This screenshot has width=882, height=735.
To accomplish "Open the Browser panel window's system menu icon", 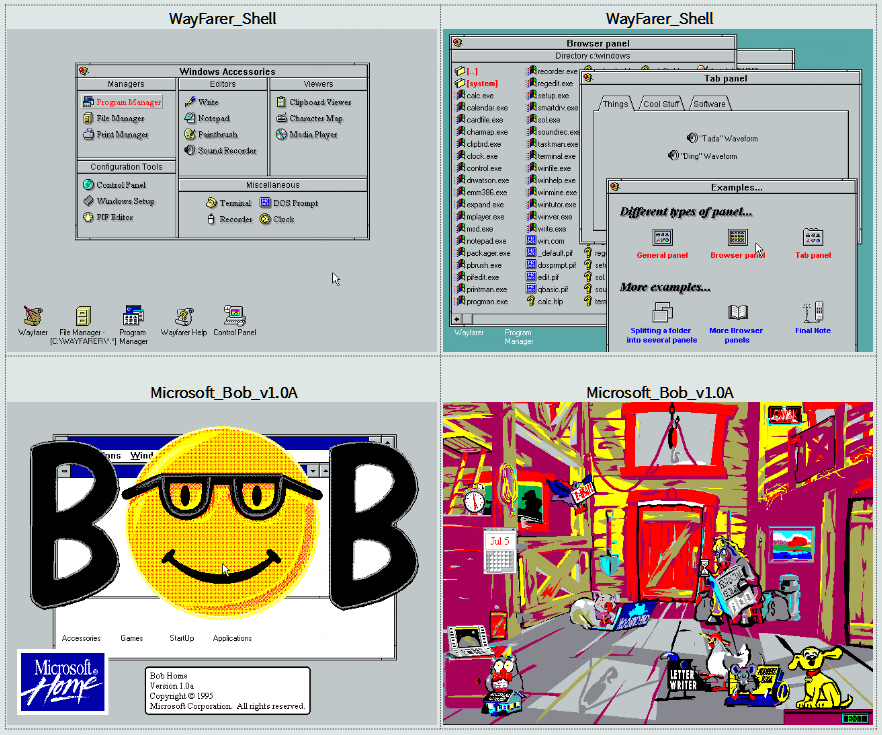I will pos(458,43).
